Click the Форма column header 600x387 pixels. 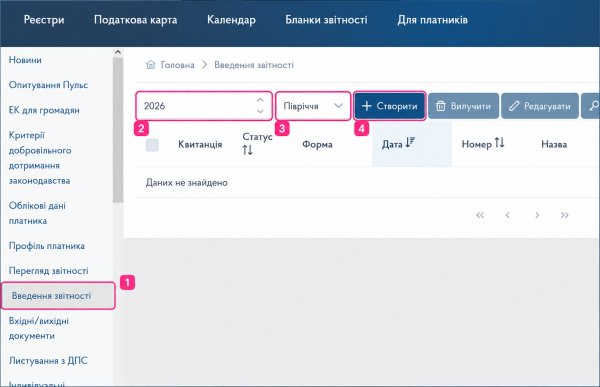[x=317, y=144]
